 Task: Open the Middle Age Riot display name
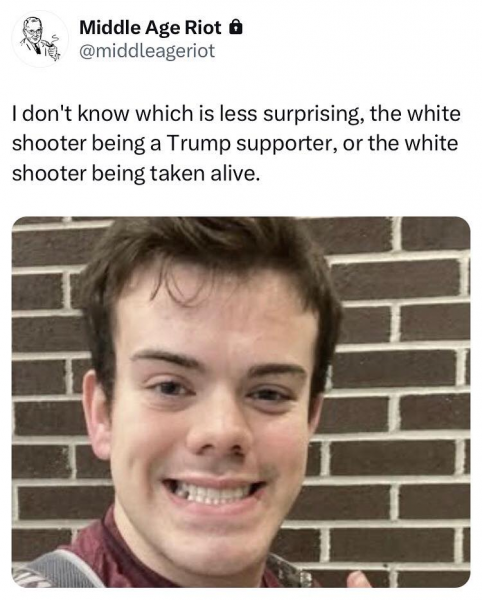(x=150, y=28)
